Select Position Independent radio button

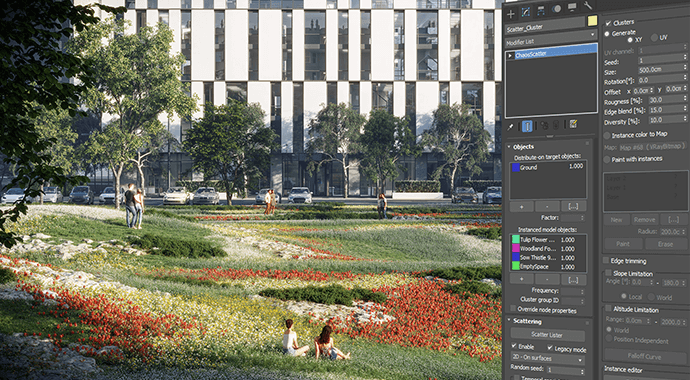pyautogui.click(x=609, y=338)
